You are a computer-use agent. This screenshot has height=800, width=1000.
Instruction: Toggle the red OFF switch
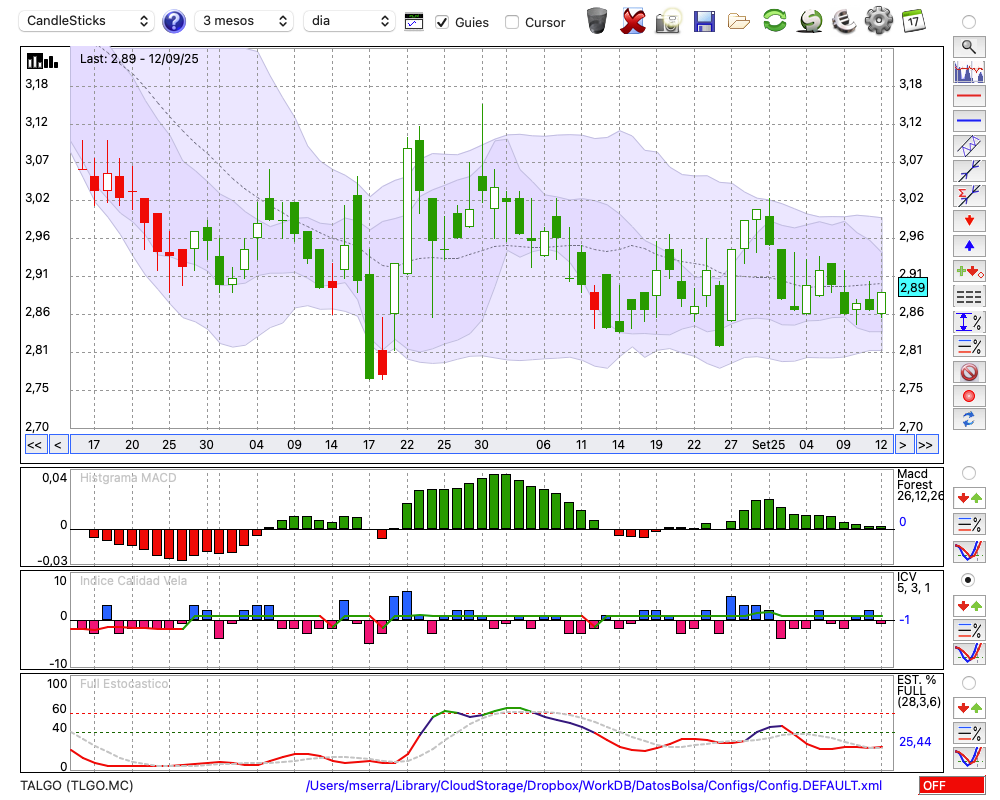click(x=952, y=785)
